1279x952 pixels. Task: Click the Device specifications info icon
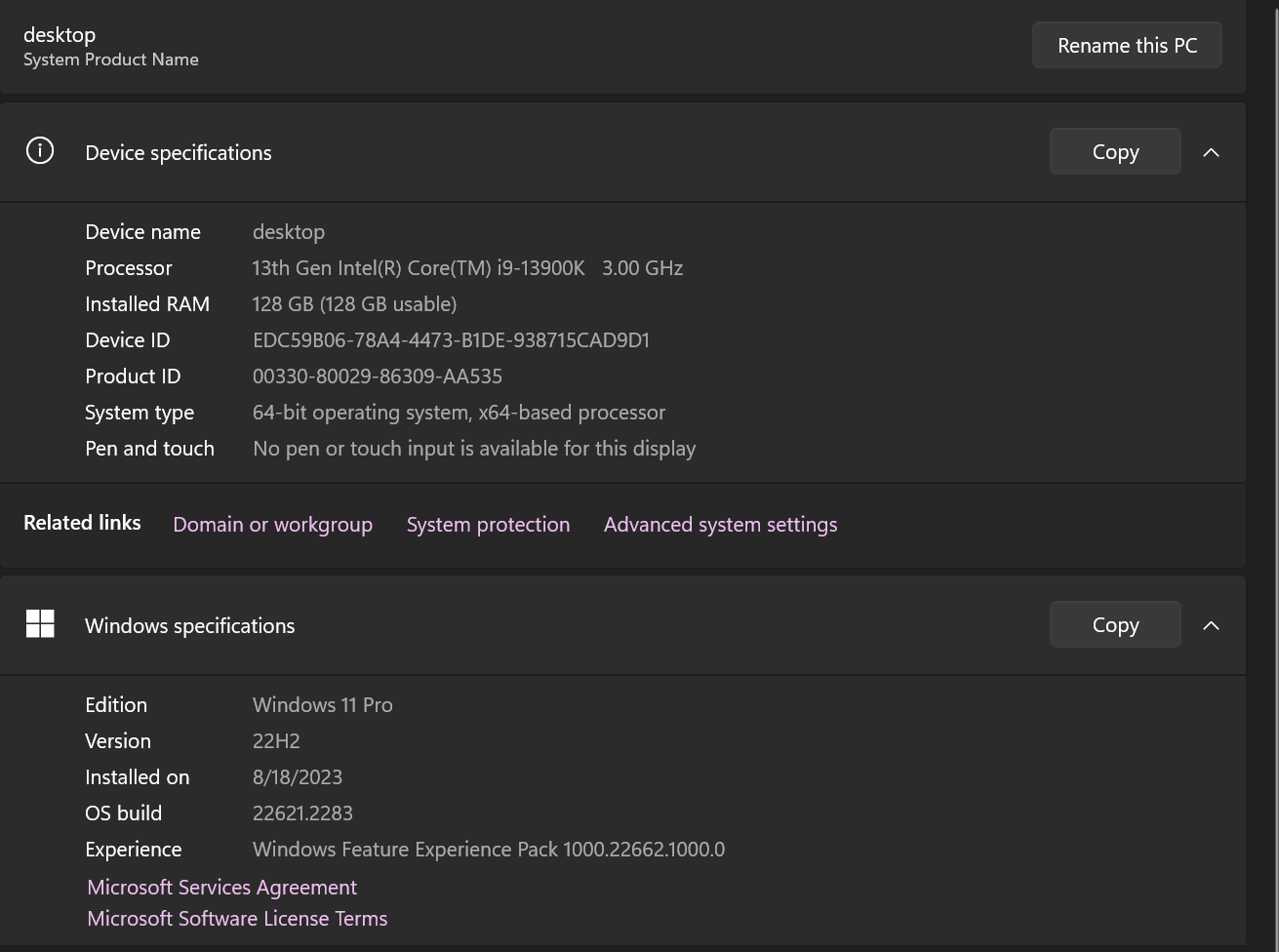click(40, 150)
